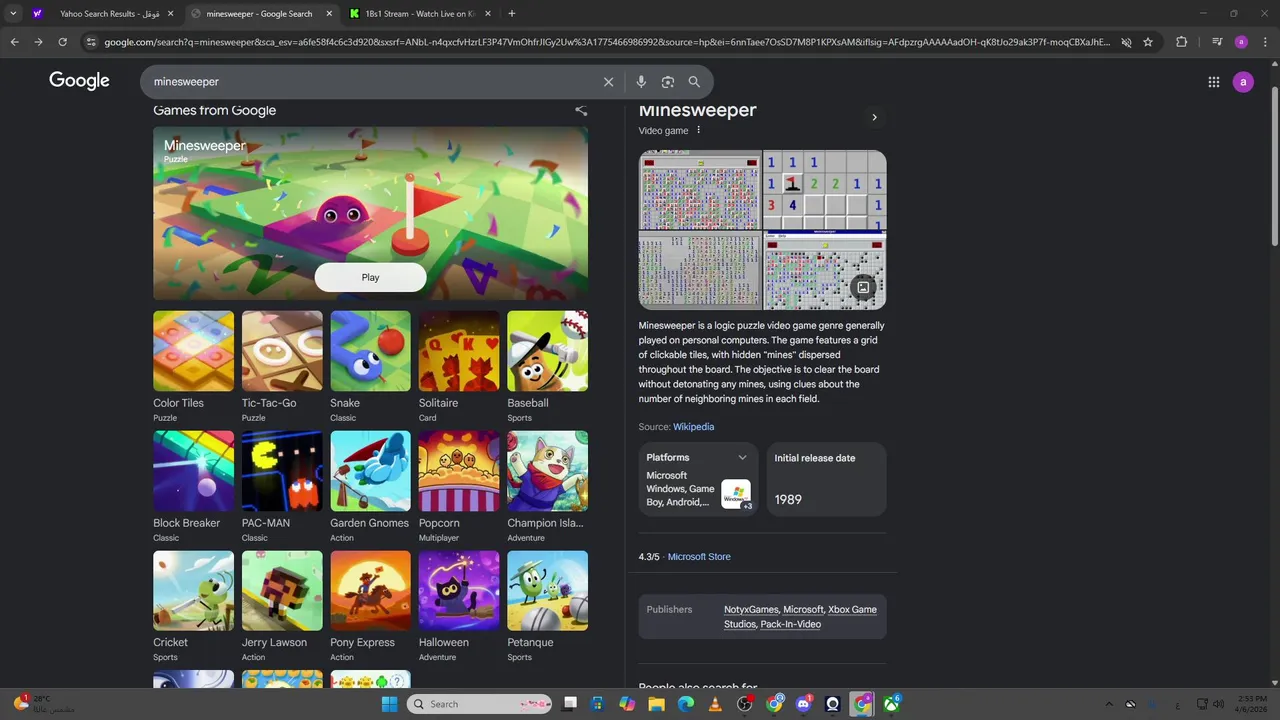This screenshot has width=1280, height=720.
Task: View site information icon in the address bar
Action: [91, 42]
